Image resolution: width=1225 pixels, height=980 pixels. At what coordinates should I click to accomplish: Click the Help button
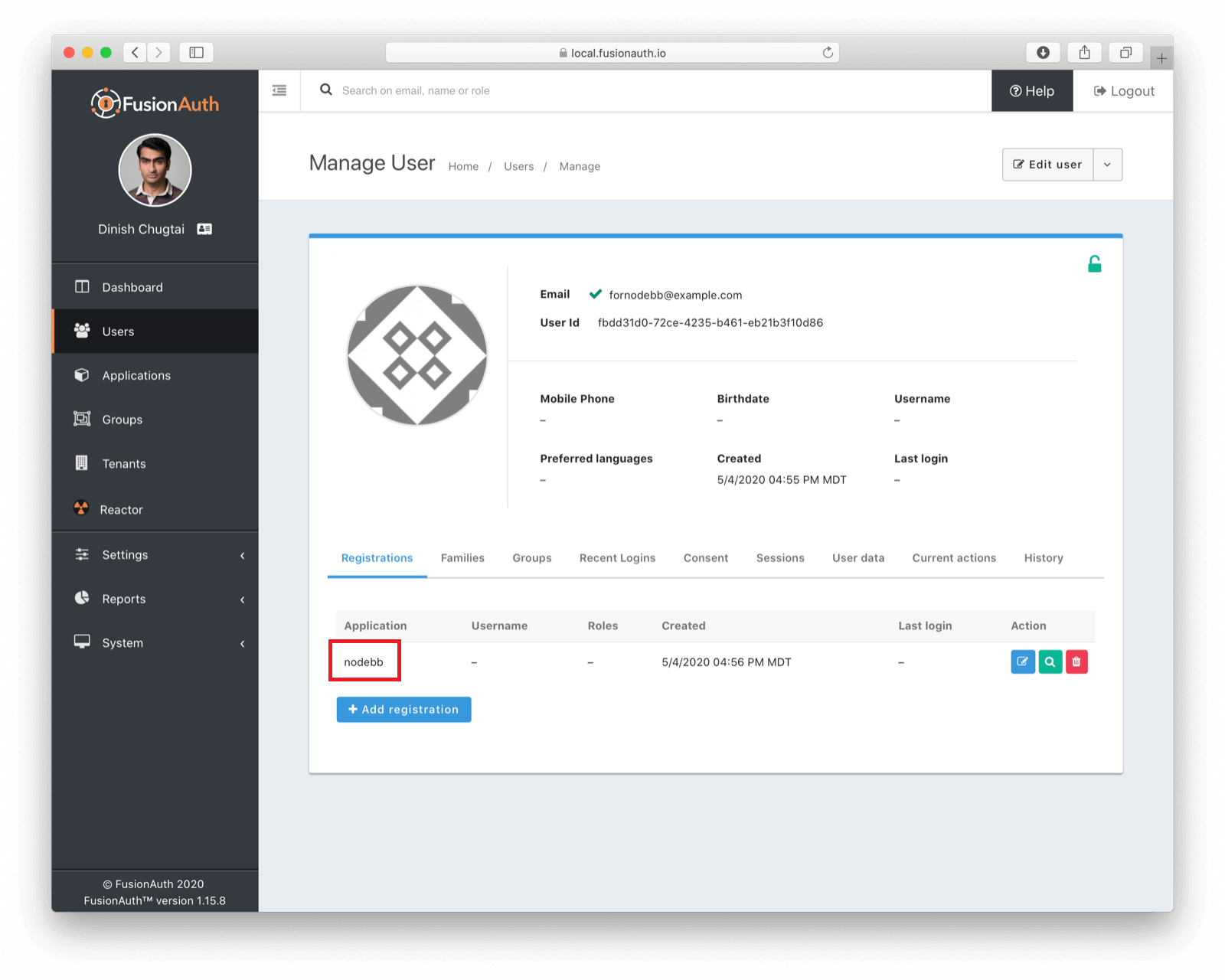[1032, 90]
